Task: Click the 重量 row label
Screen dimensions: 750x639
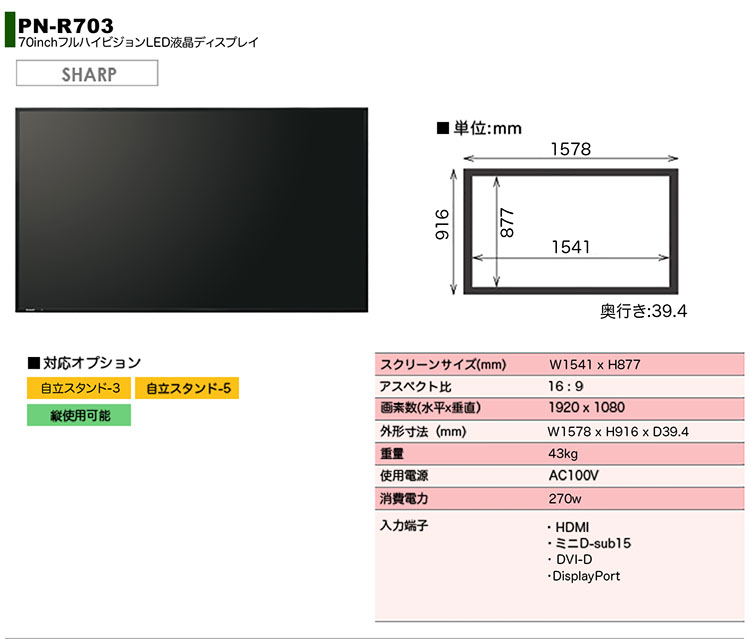Action: point(392,453)
